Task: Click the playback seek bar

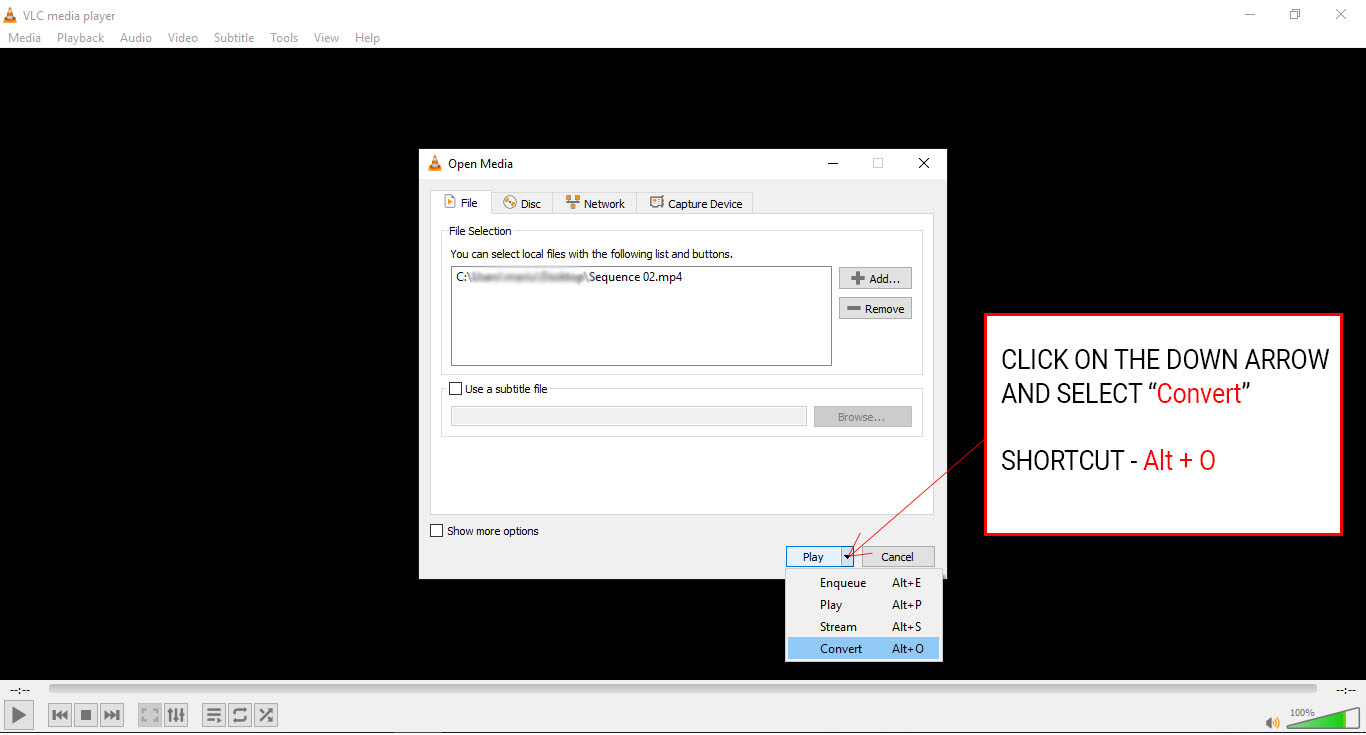Action: click(x=683, y=688)
